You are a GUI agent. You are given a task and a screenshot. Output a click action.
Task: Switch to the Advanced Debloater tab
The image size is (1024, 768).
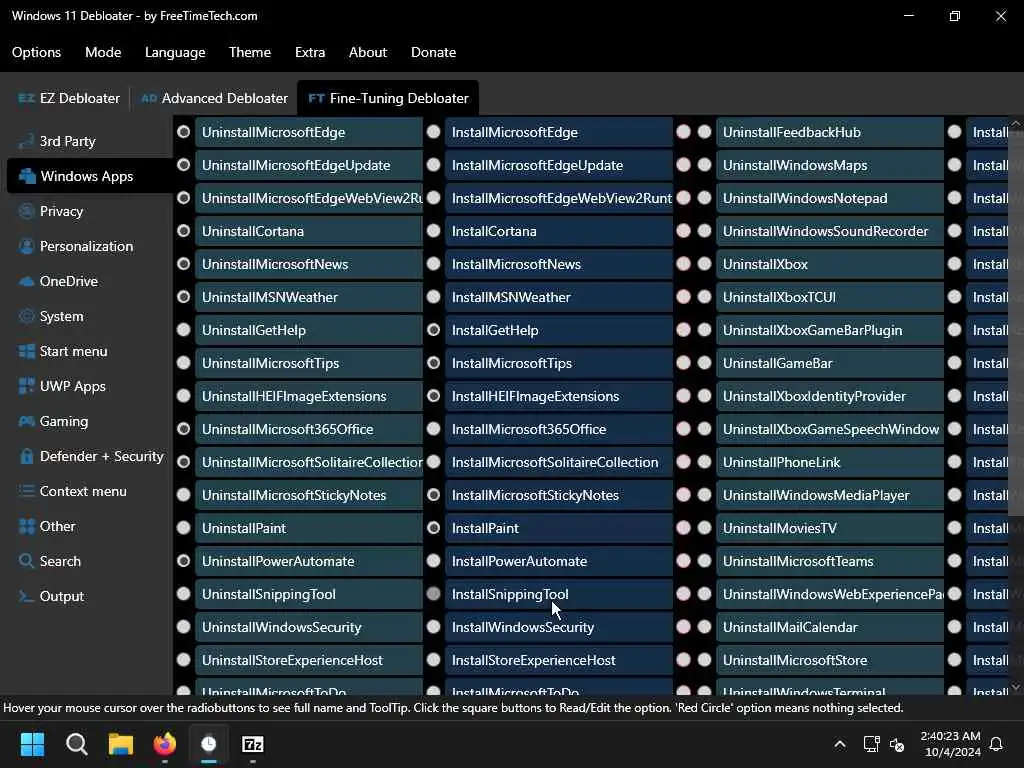214,99
